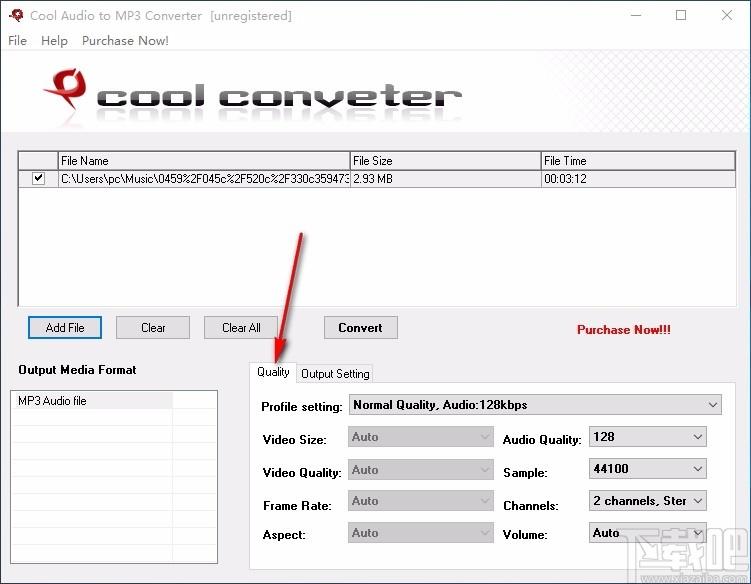The image size is (751, 584).
Task: Click the File Time column header
Action: (638, 161)
